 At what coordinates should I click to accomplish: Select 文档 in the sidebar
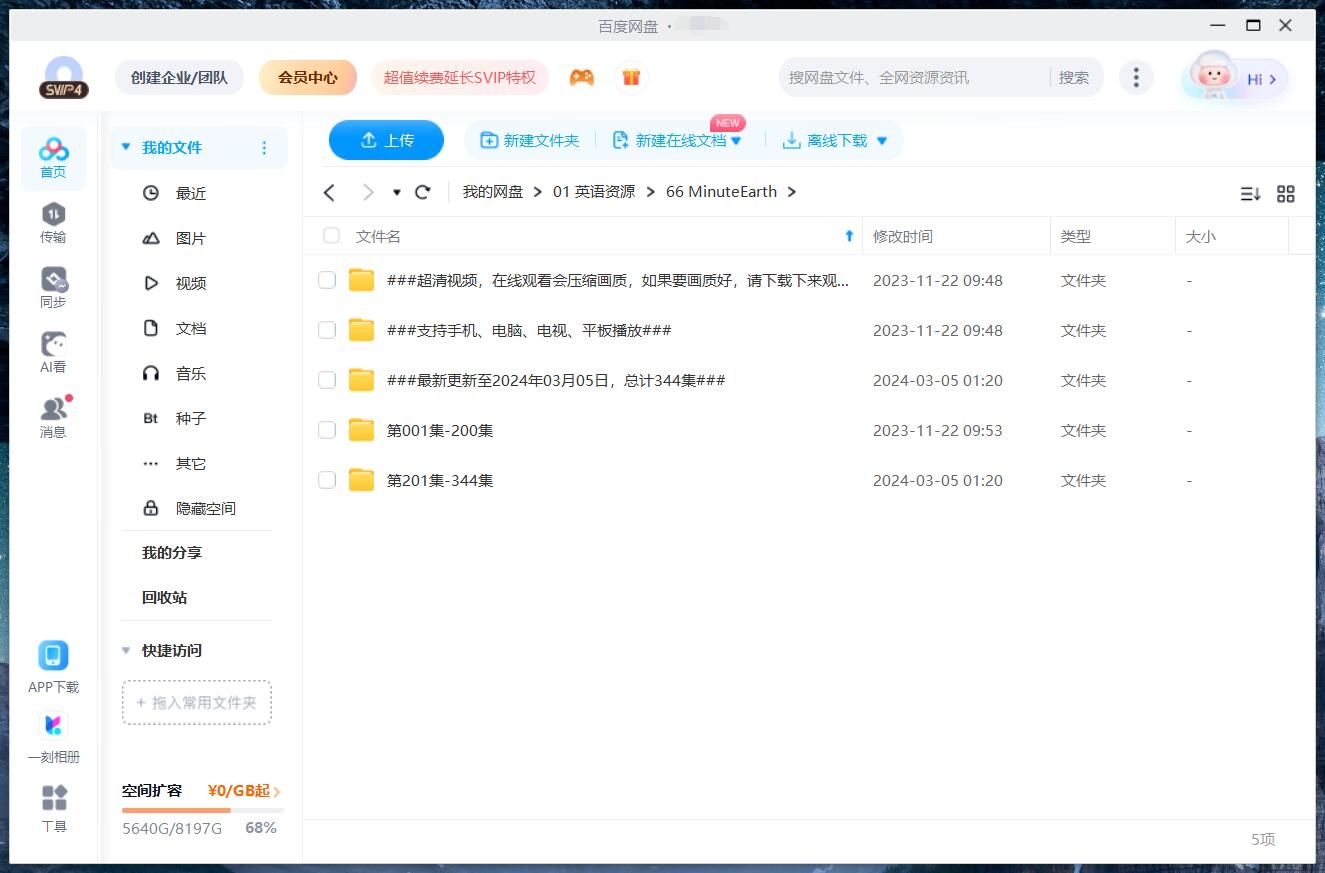point(191,328)
